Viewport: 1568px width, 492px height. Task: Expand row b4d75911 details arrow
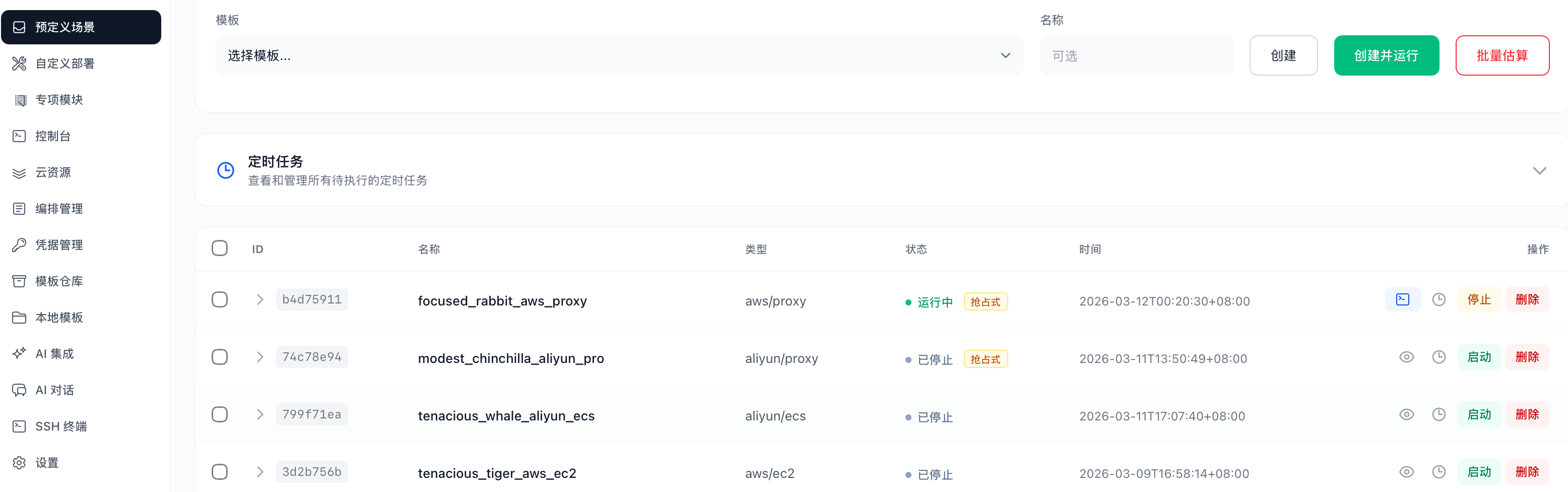pos(260,299)
